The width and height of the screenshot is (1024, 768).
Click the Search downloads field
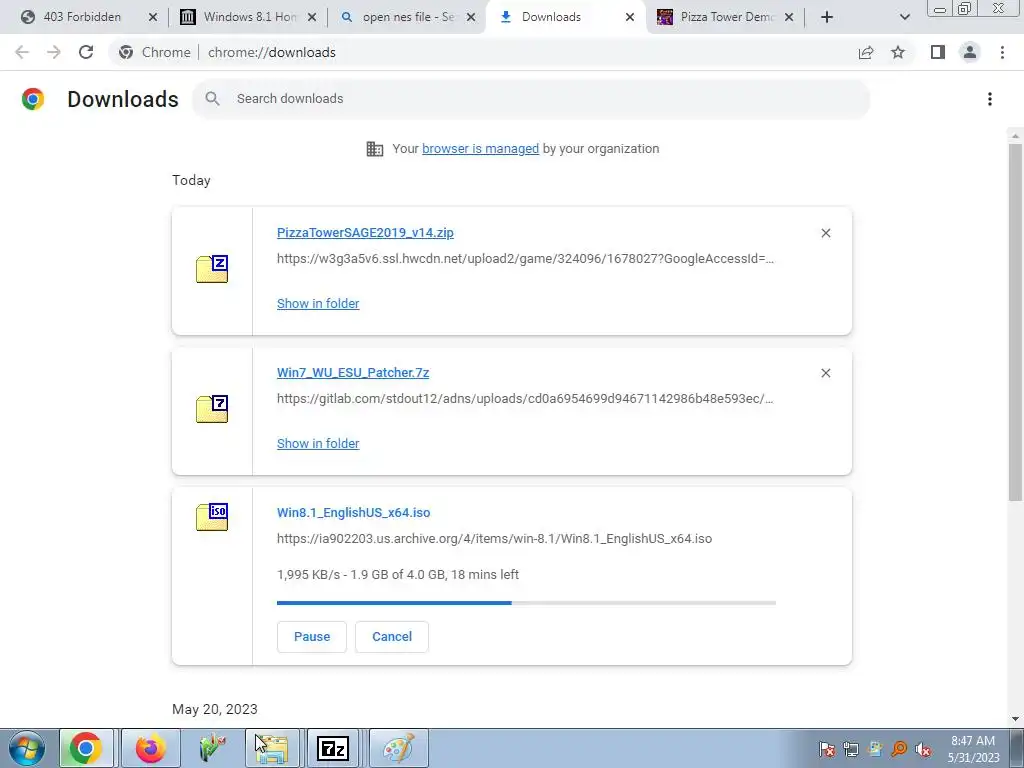point(531,99)
